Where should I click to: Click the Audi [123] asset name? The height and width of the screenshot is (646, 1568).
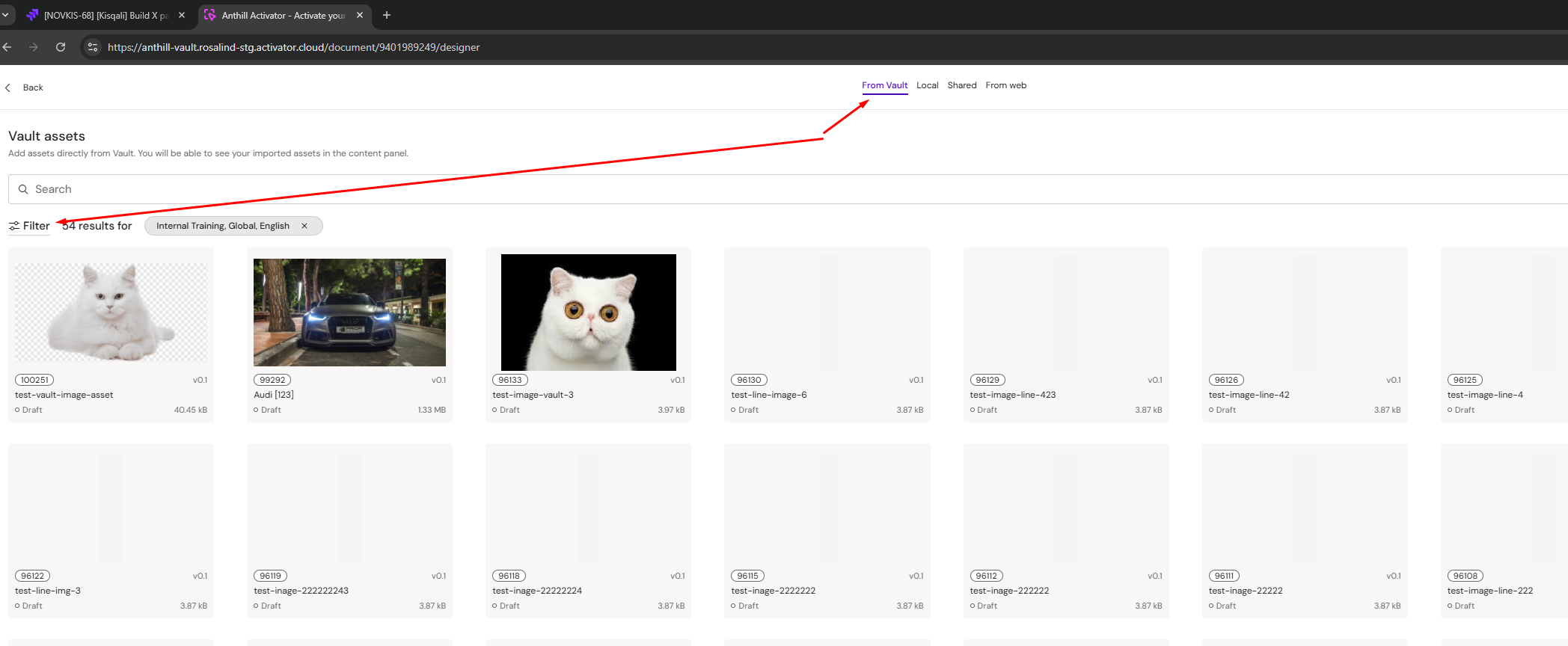point(274,395)
